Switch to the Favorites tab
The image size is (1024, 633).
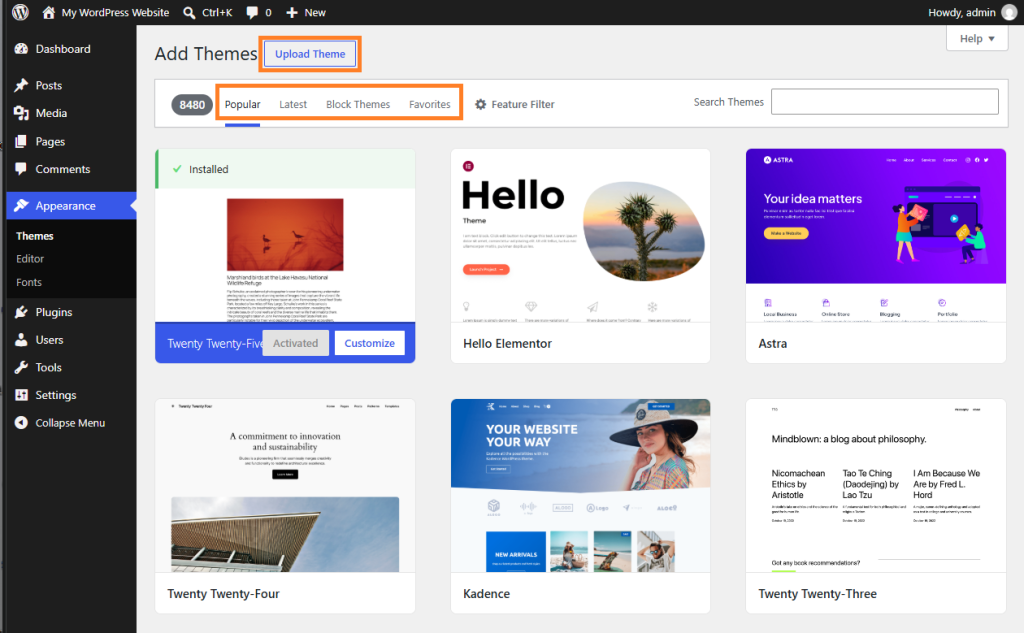(x=430, y=105)
